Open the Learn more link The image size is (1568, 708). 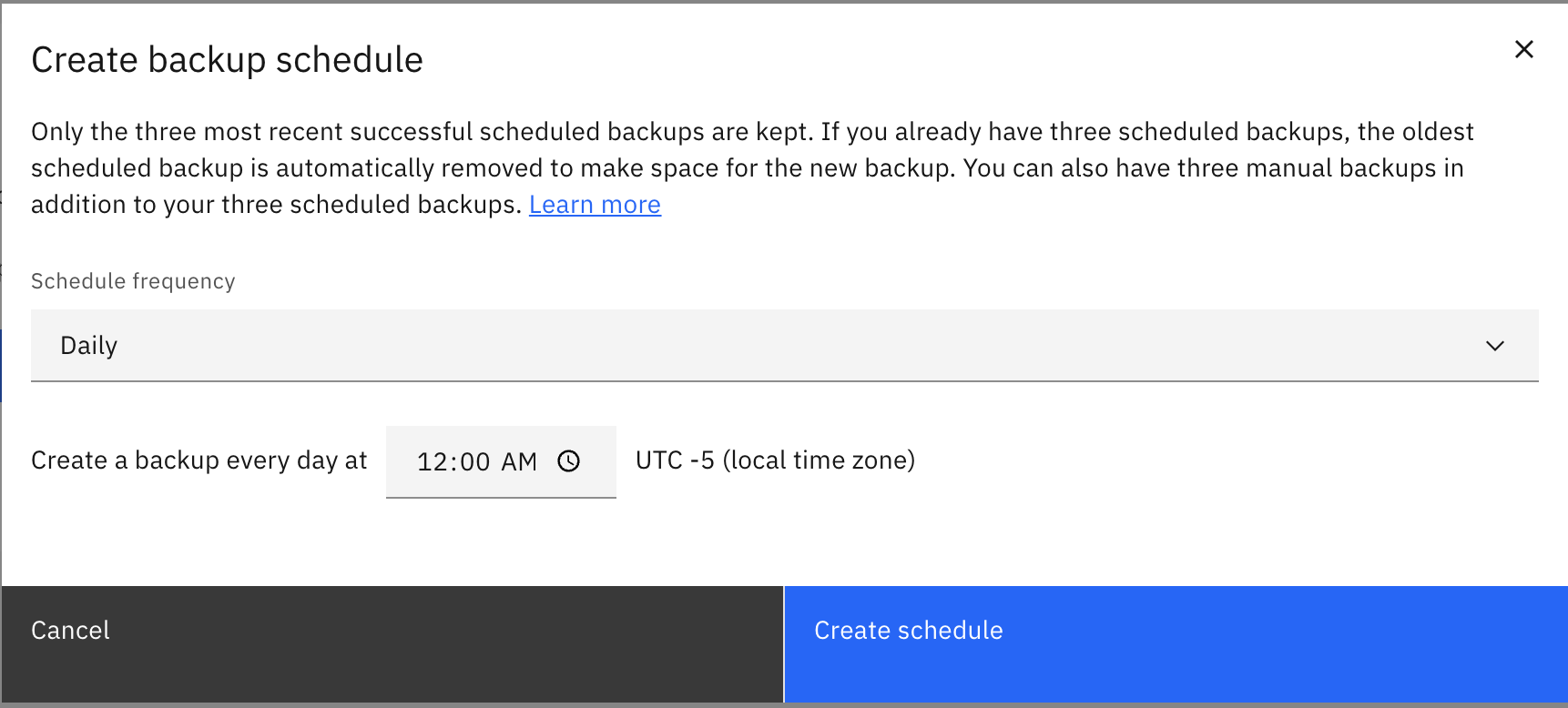(595, 205)
